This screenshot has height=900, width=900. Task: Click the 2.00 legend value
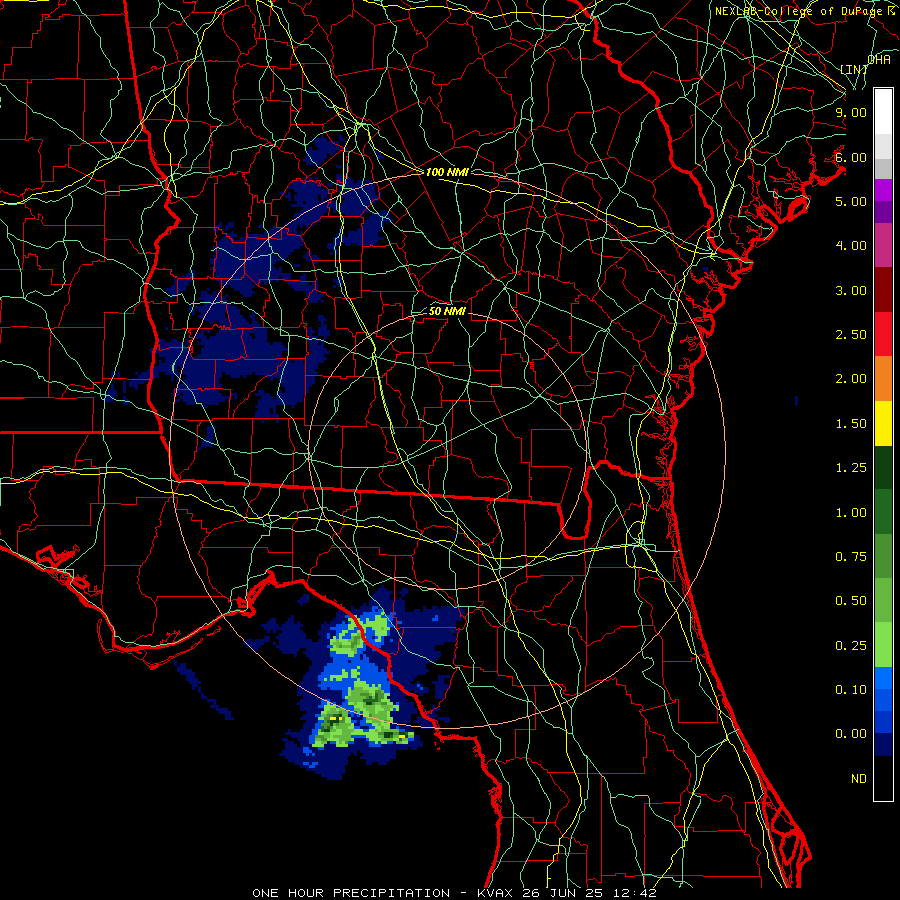click(x=851, y=379)
